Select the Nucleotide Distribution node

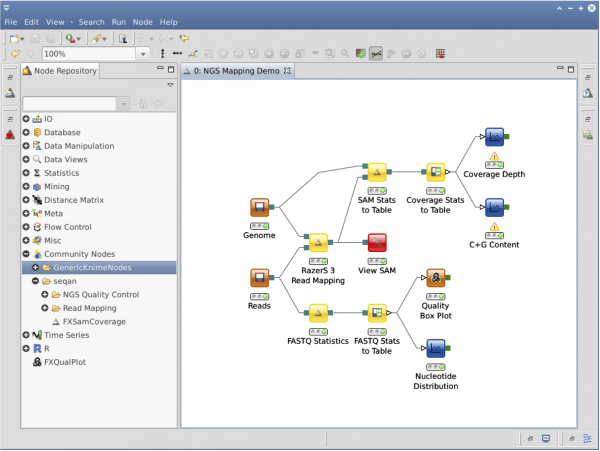click(435, 348)
